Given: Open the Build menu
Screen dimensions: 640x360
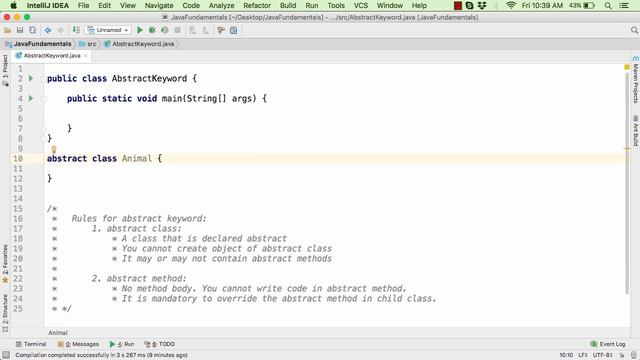Looking at the screenshot, I should tap(288, 5).
